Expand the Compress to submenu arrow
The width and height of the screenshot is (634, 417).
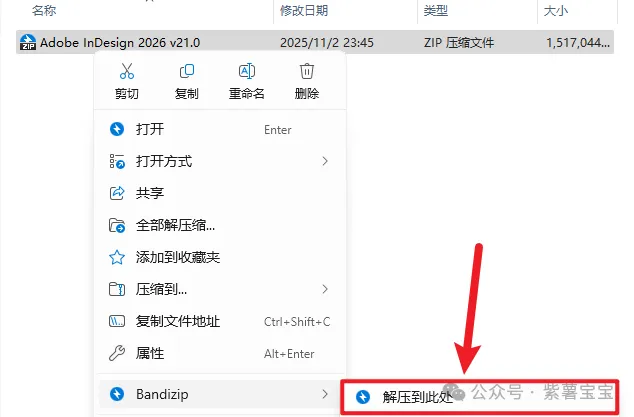325,289
